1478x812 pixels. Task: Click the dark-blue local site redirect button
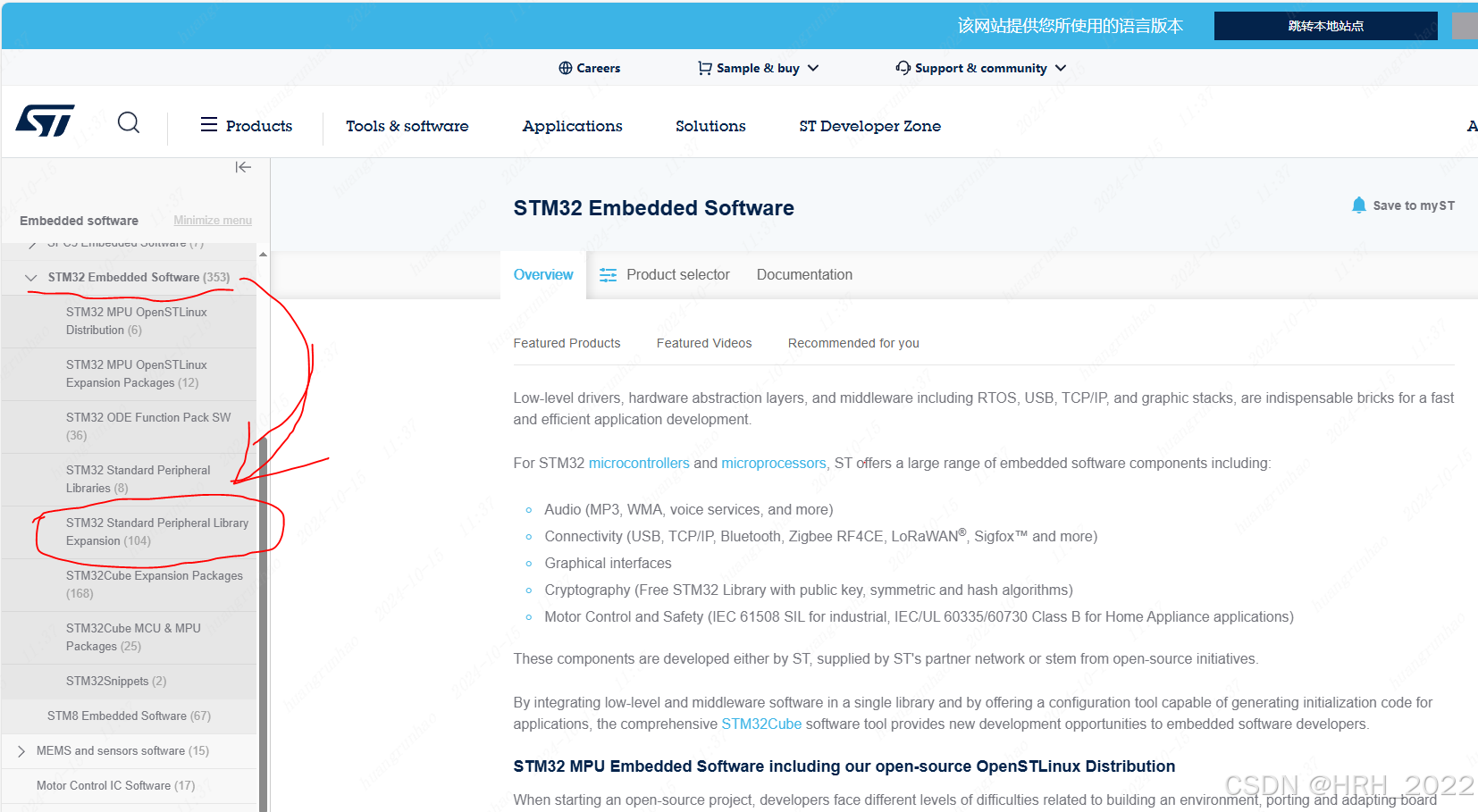coord(1326,26)
